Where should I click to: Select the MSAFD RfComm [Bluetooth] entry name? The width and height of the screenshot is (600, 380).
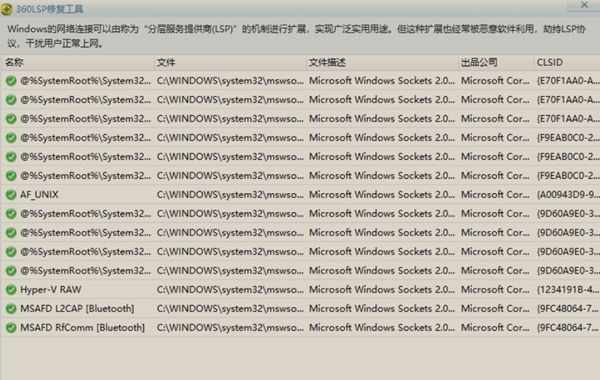tap(83, 328)
